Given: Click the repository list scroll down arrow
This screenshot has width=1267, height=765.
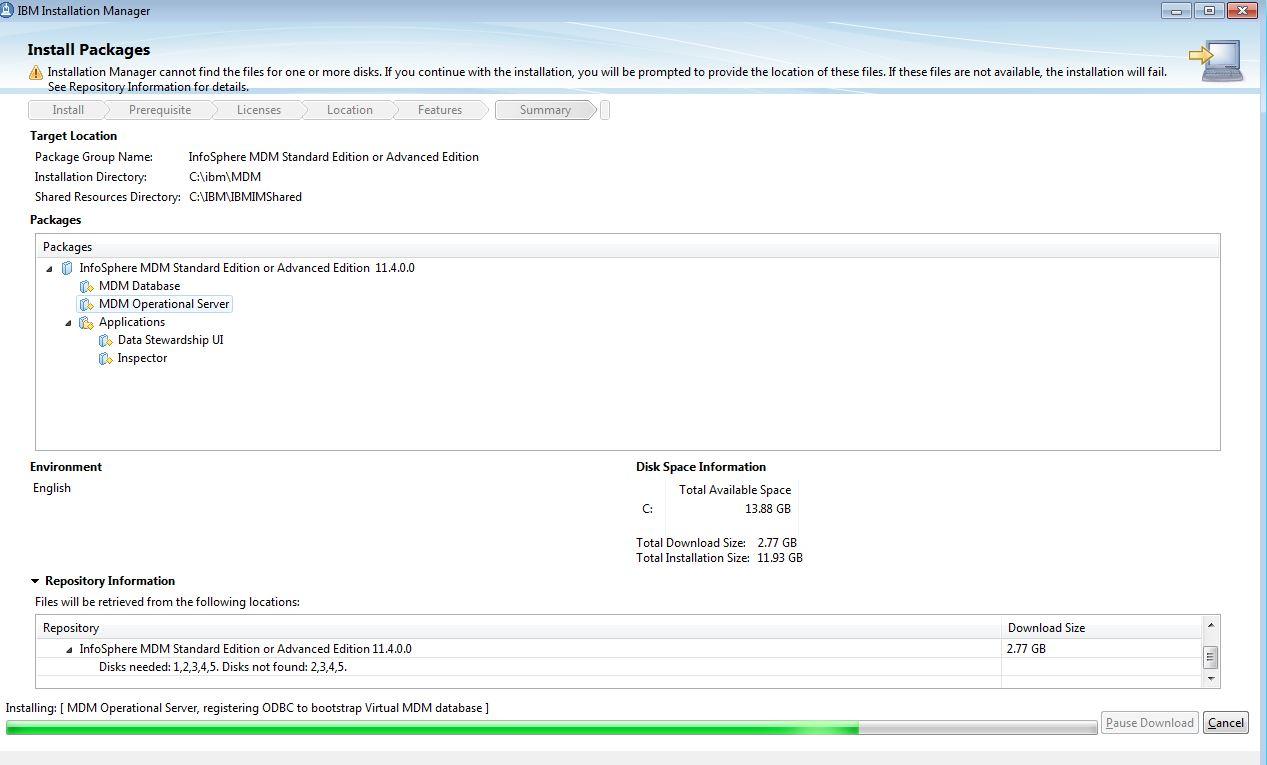Looking at the screenshot, I should [1211, 679].
